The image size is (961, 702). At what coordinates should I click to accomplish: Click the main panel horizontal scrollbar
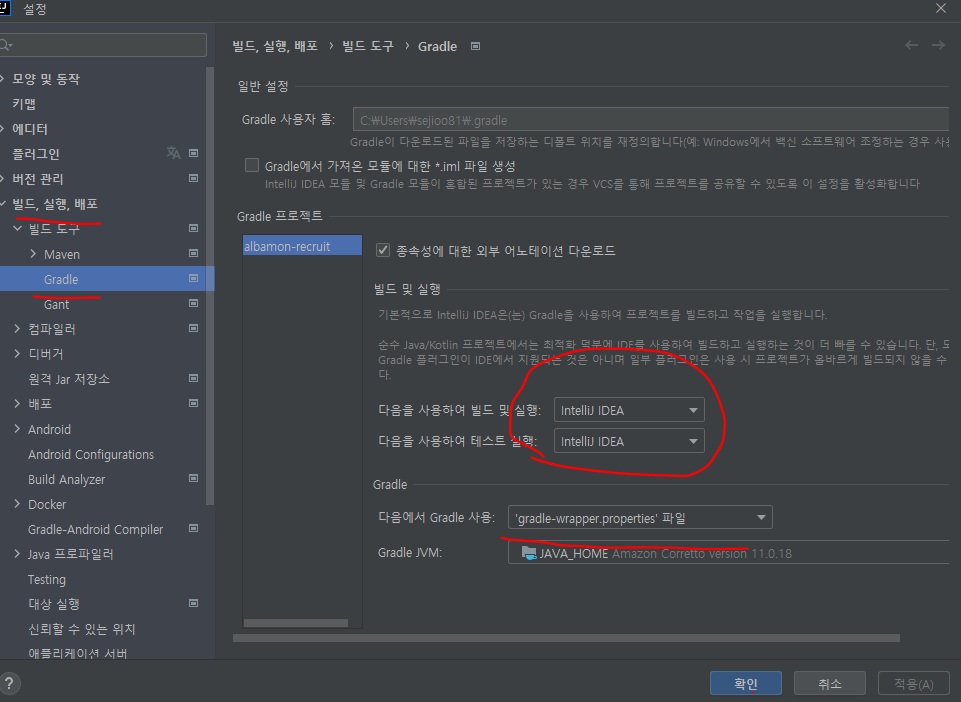coord(566,638)
